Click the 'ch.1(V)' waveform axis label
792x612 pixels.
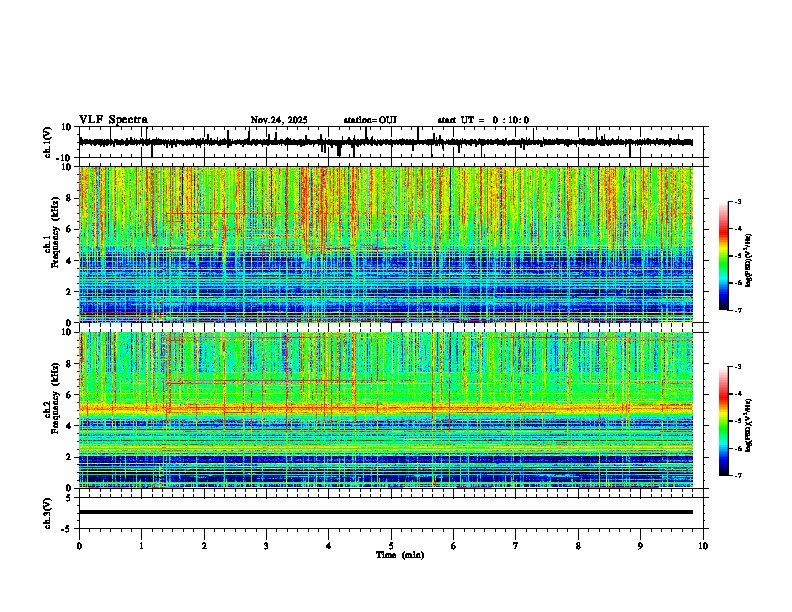click(48, 142)
